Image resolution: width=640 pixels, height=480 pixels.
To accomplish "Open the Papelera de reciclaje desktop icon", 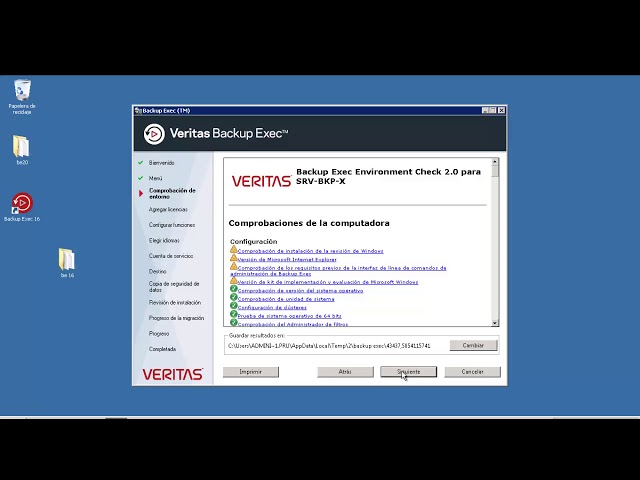I will (22, 96).
